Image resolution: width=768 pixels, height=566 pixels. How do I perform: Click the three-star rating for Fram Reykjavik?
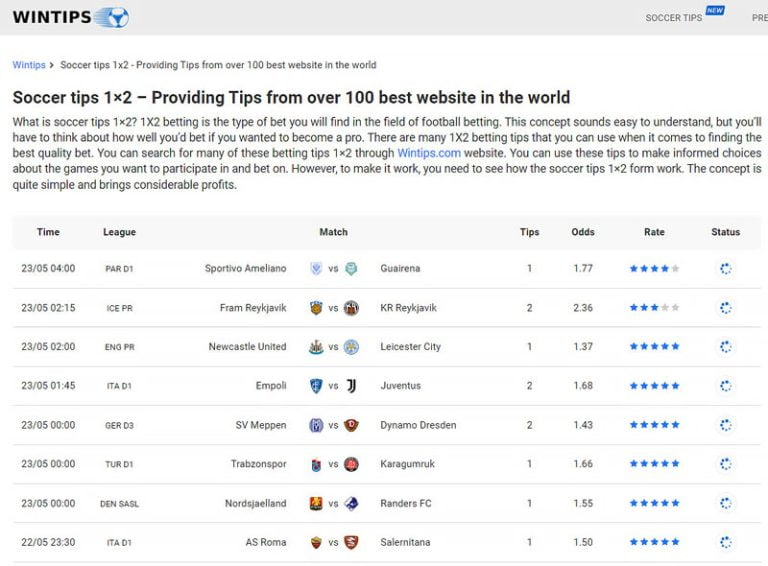(x=654, y=307)
